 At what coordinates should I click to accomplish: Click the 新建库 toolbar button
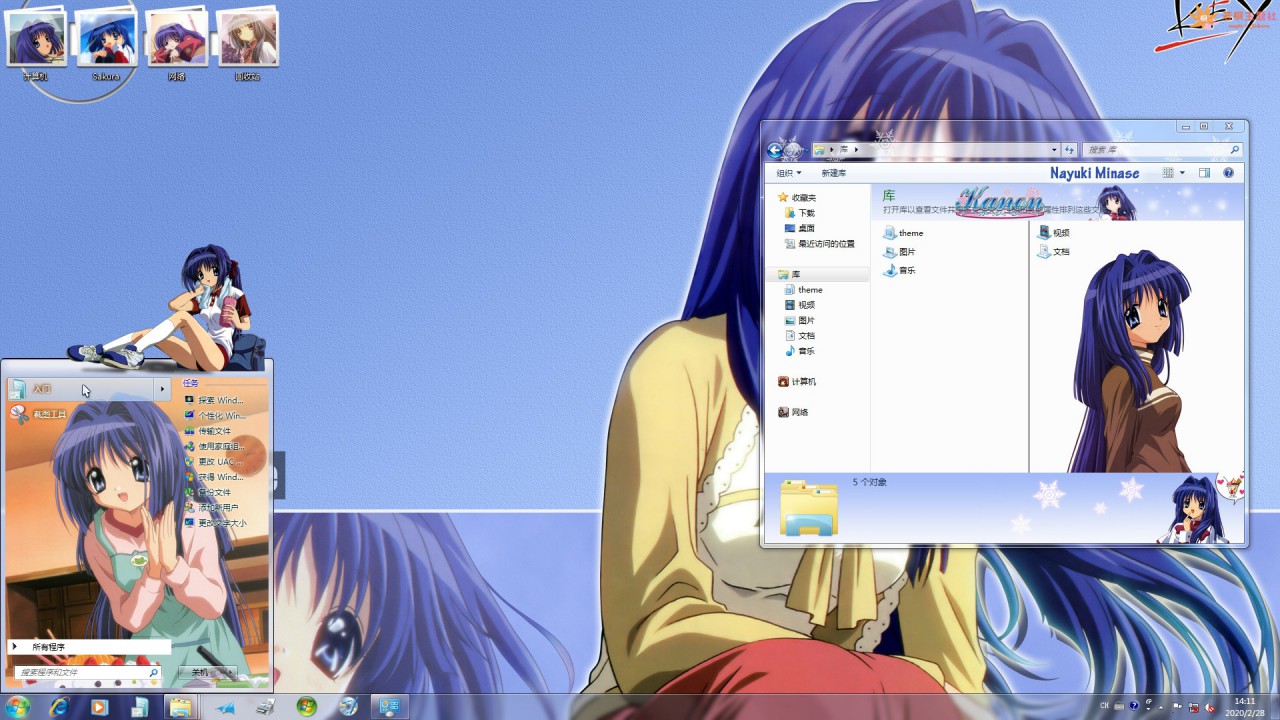click(834, 173)
